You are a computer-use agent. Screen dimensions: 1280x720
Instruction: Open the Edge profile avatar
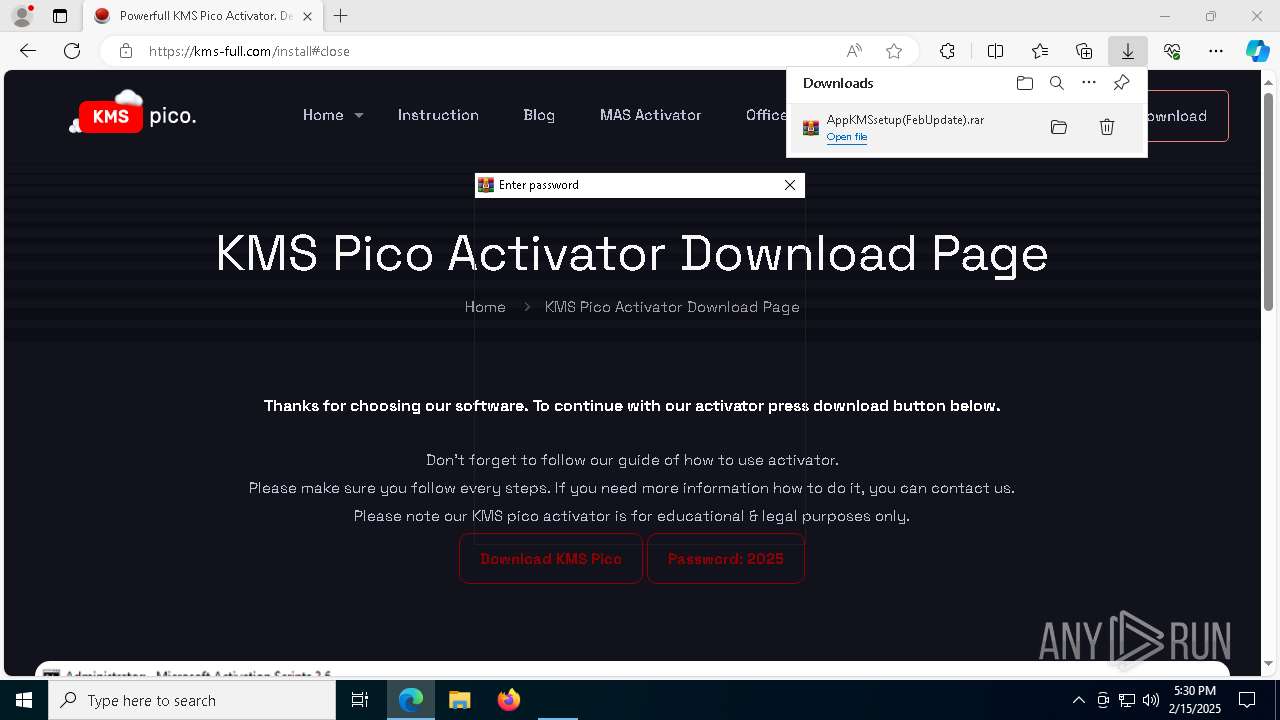pos(22,16)
